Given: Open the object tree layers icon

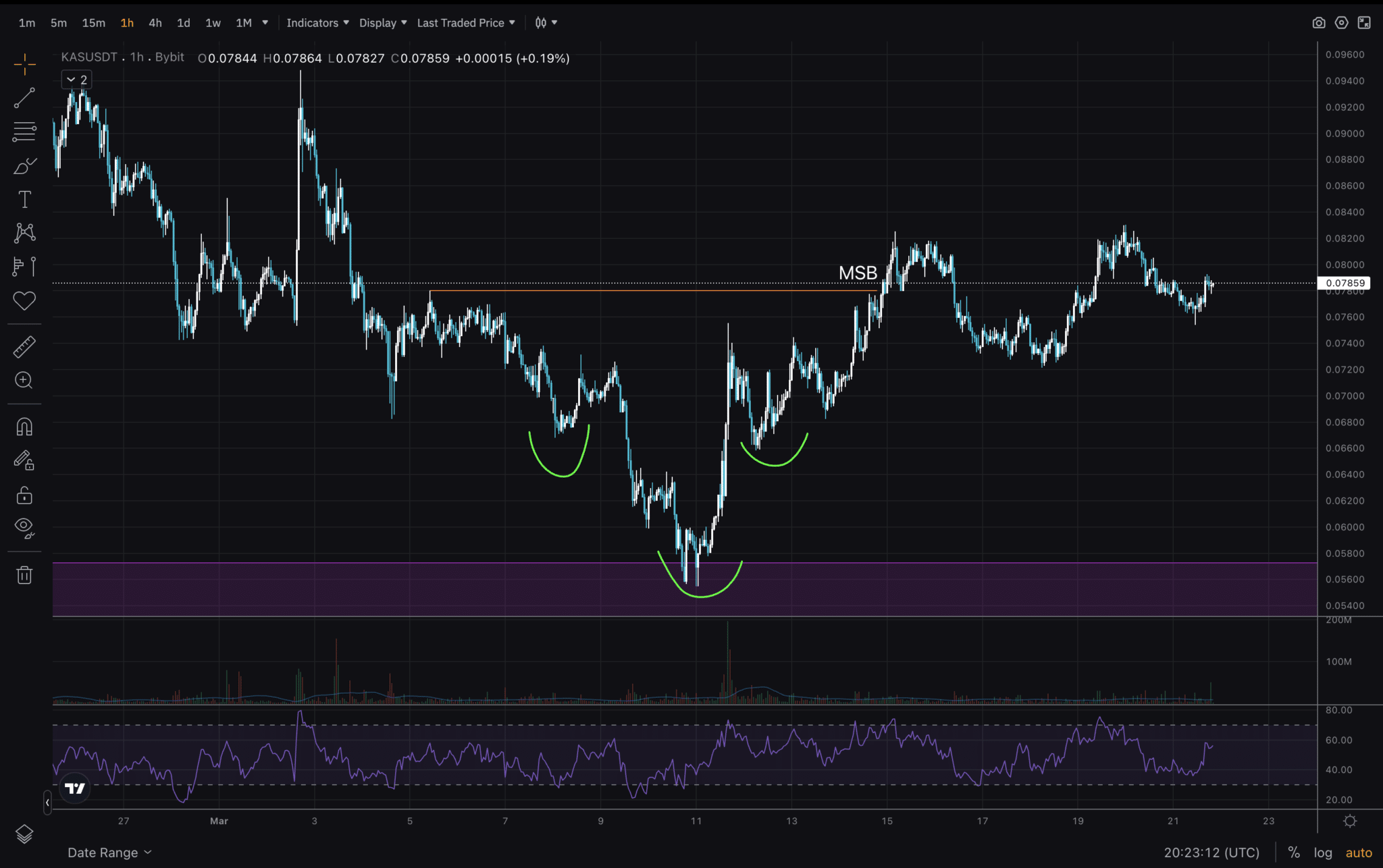Looking at the screenshot, I should (x=24, y=834).
